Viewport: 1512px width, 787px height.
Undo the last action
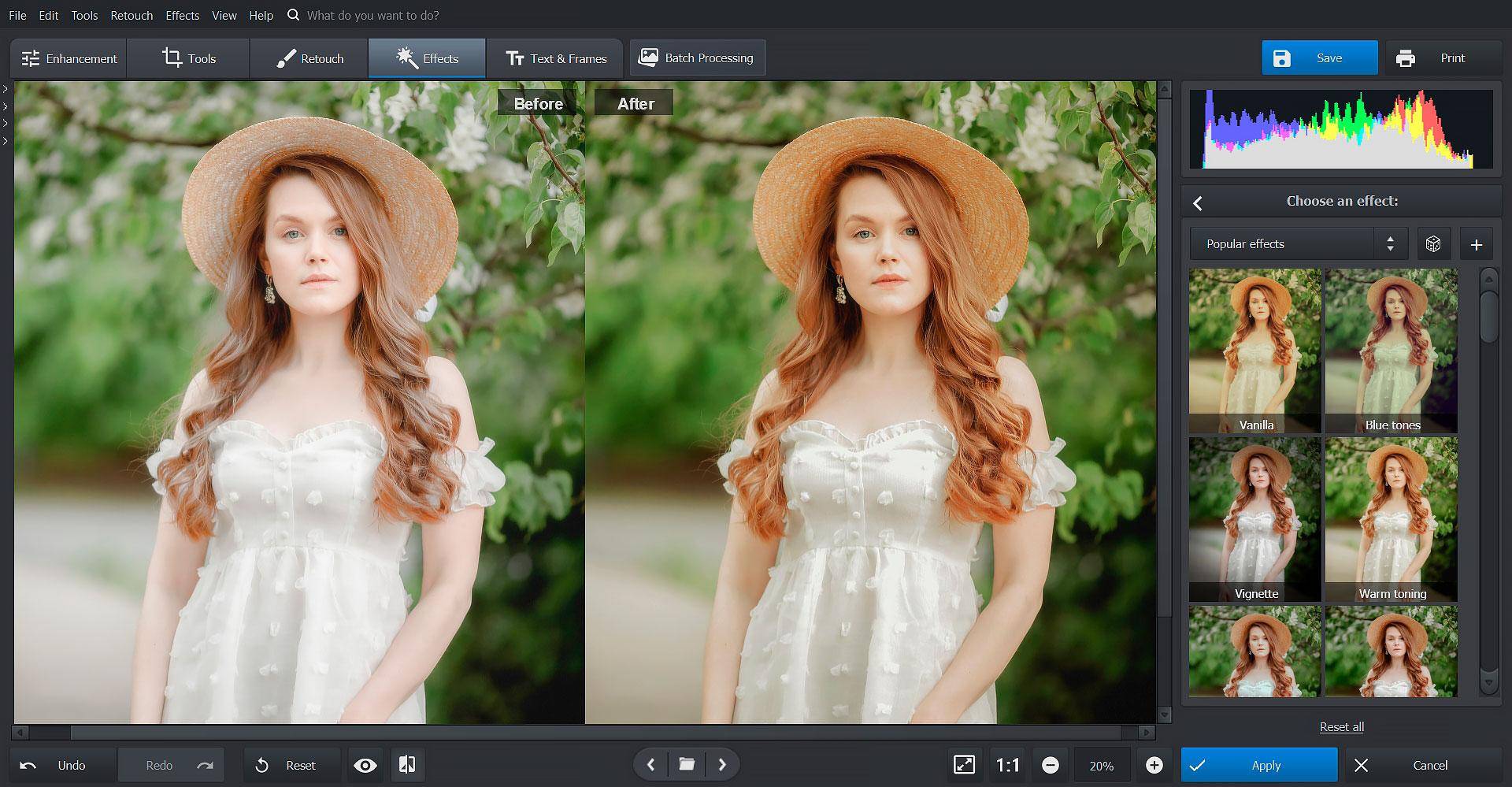coord(61,765)
